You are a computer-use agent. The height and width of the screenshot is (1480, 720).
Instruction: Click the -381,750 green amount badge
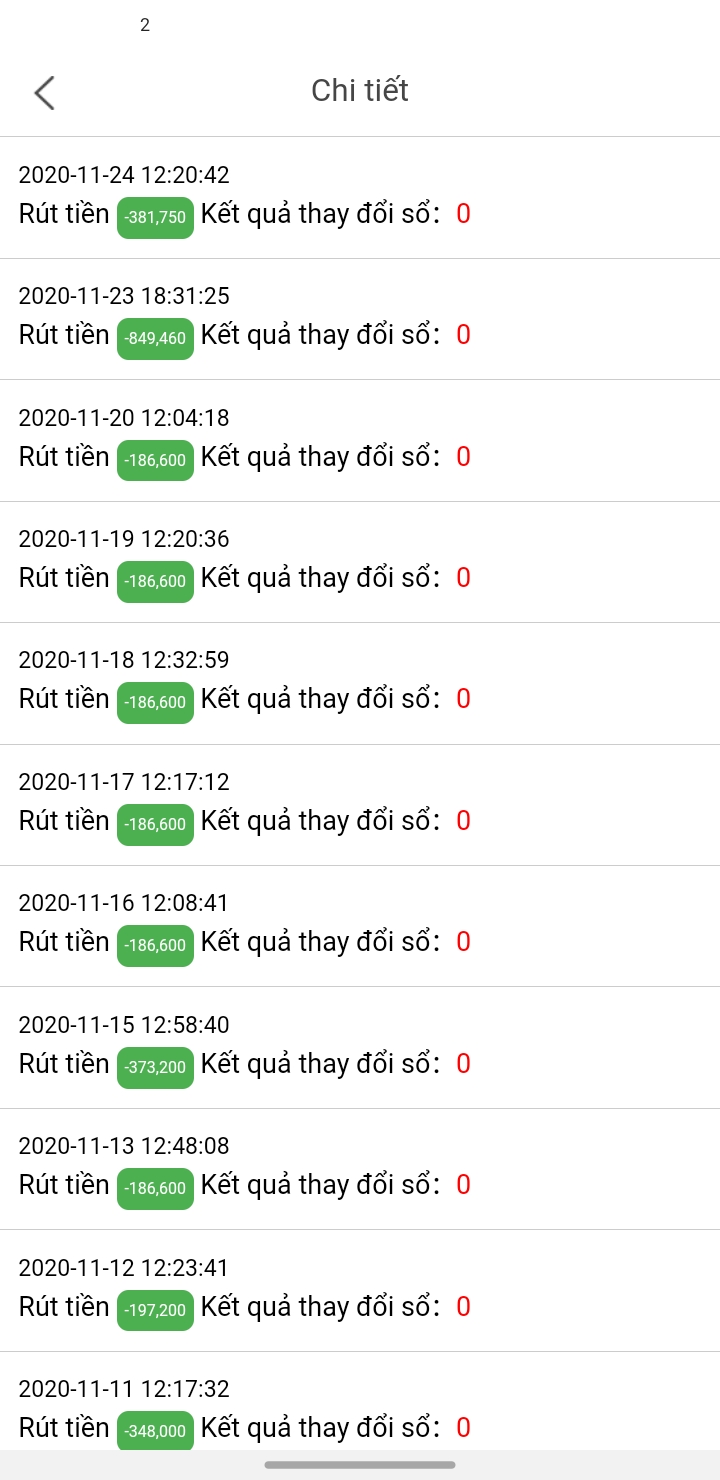155,217
